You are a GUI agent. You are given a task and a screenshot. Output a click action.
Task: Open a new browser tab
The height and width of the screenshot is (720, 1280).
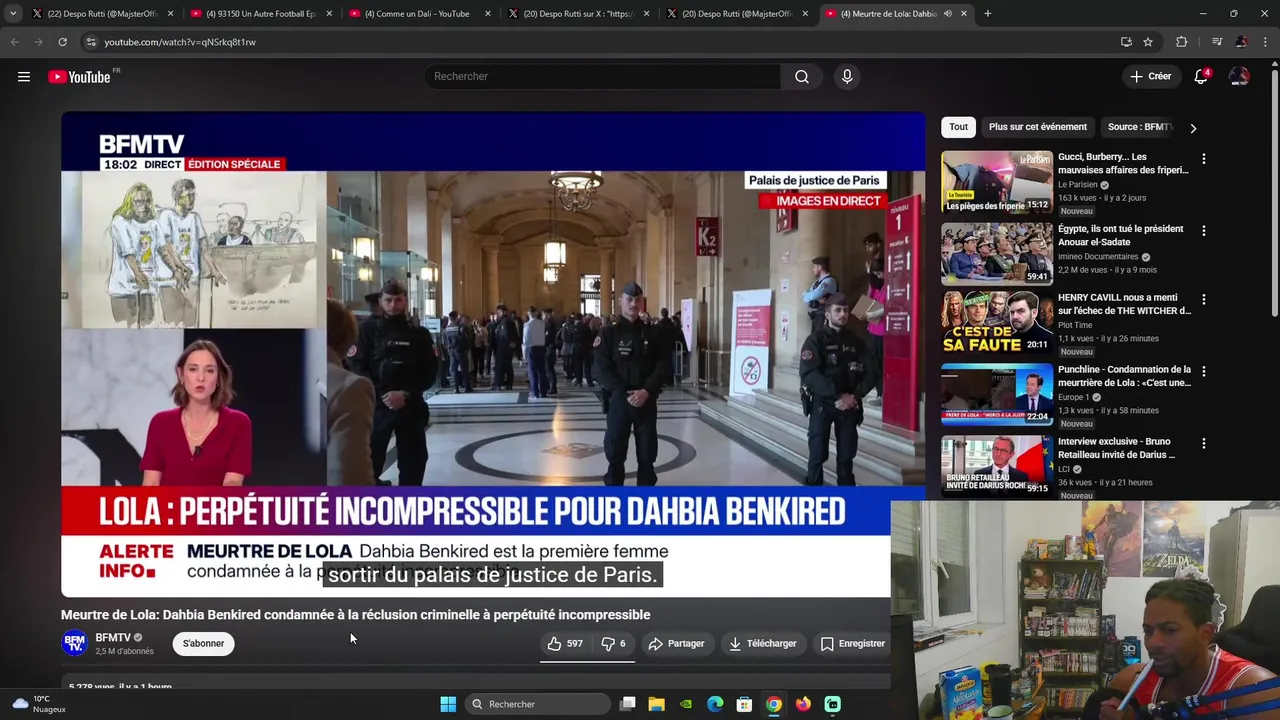tap(987, 14)
